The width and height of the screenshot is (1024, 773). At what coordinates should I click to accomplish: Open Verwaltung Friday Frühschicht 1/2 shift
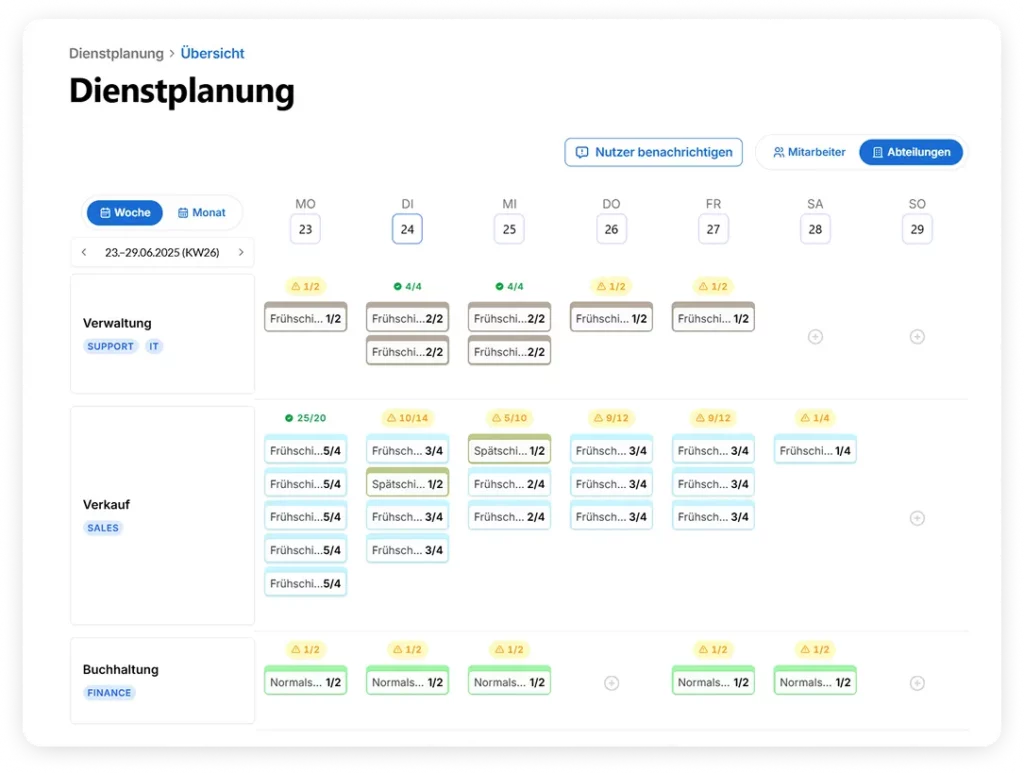pyautogui.click(x=713, y=317)
